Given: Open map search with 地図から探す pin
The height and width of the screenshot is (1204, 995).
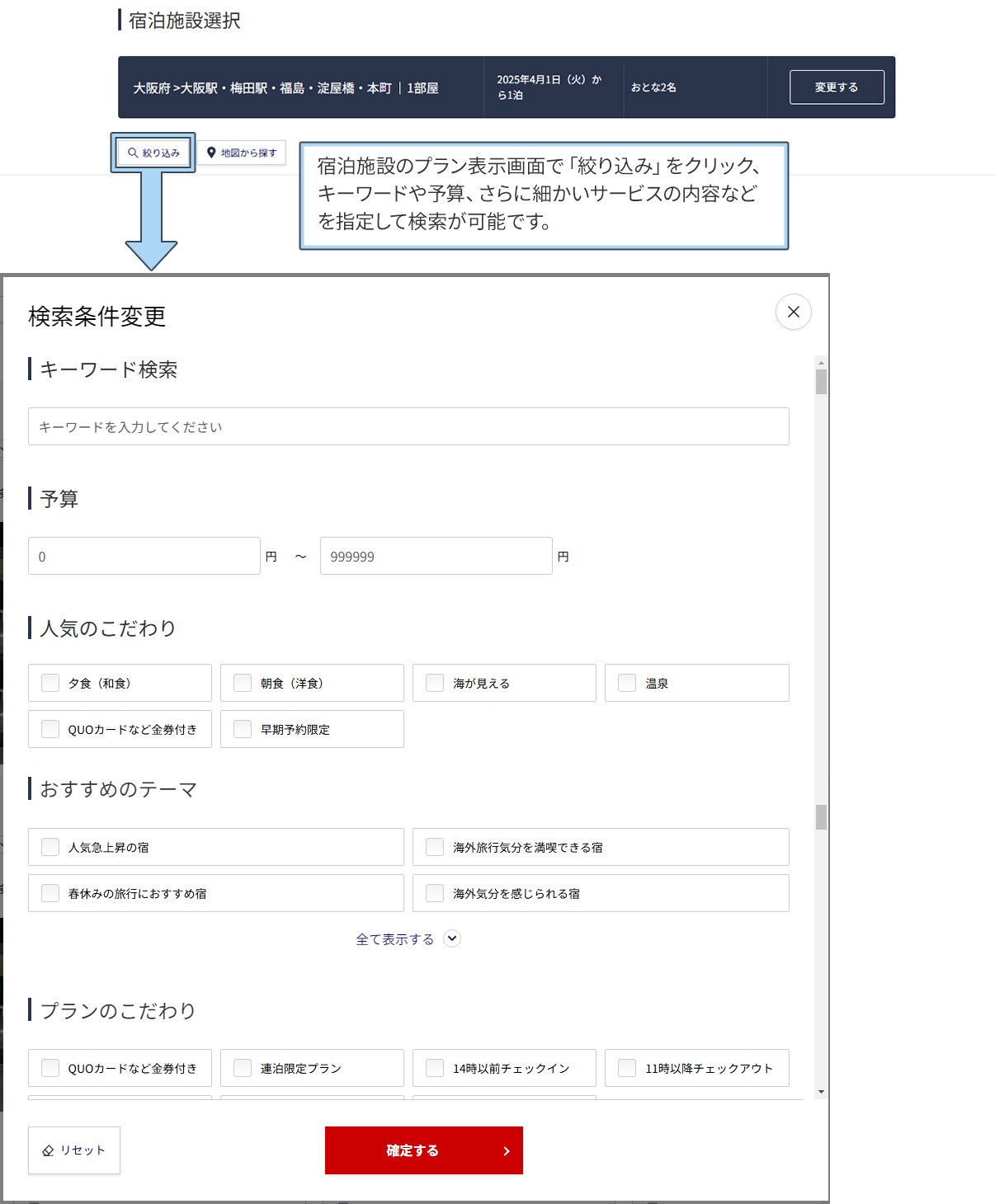Looking at the screenshot, I should [242, 153].
